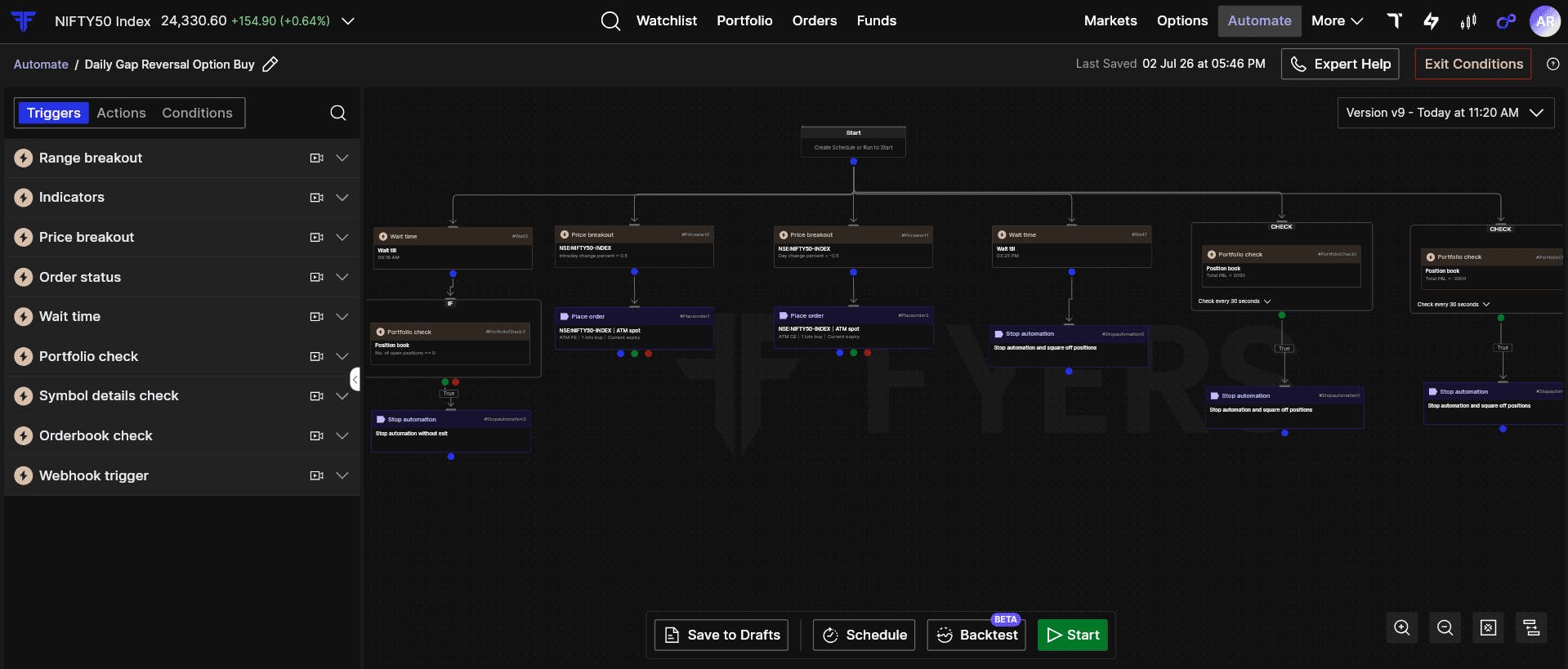
Task: Open the NIFTY50 Index symbol dropdown
Action: click(348, 21)
